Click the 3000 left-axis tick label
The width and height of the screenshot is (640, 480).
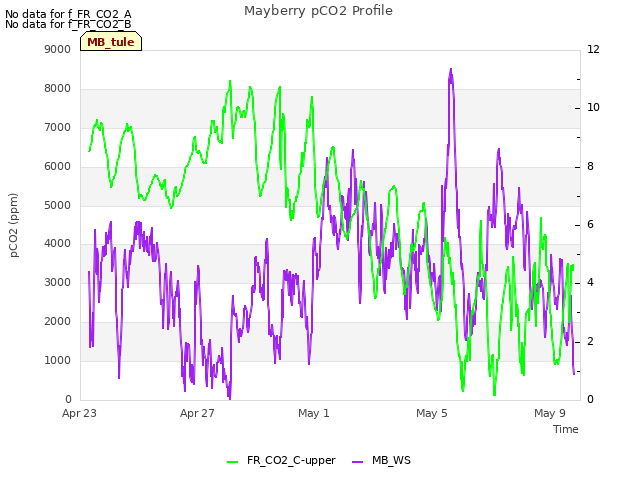[58, 282]
